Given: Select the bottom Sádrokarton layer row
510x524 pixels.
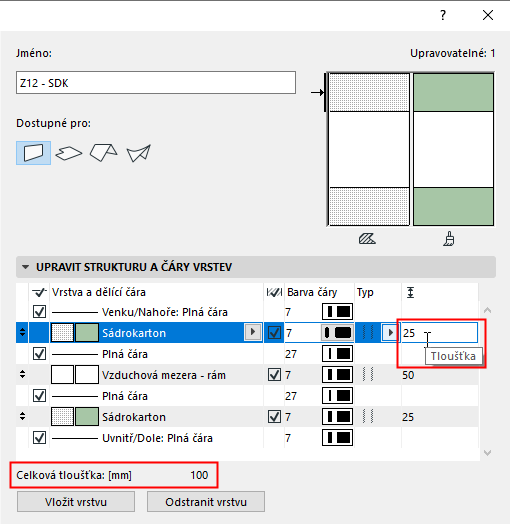Looking at the screenshot, I should (247, 417).
